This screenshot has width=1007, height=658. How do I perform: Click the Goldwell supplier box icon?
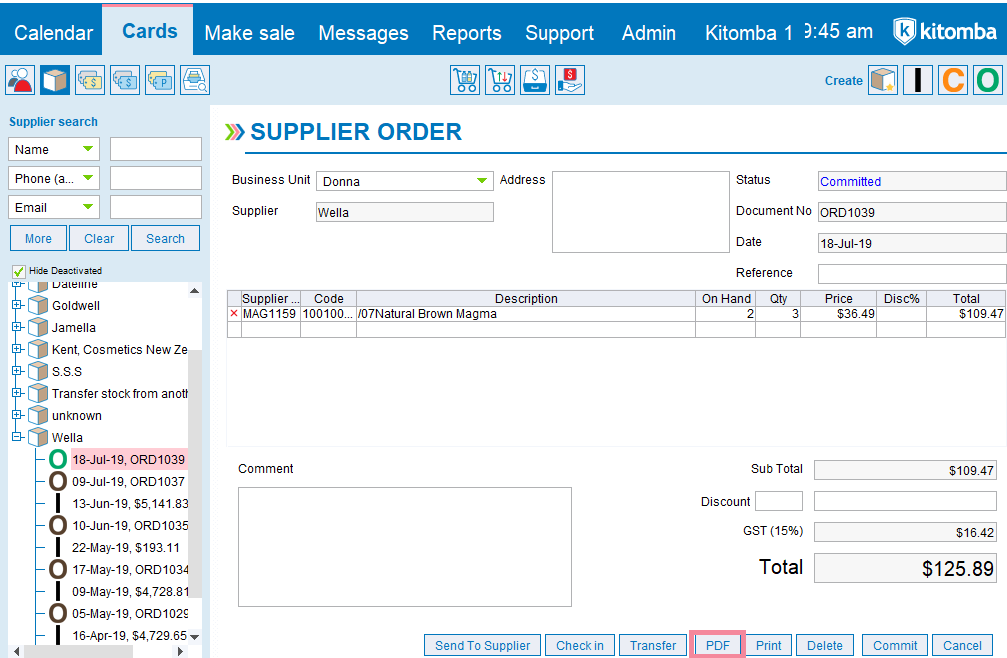(39, 306)
